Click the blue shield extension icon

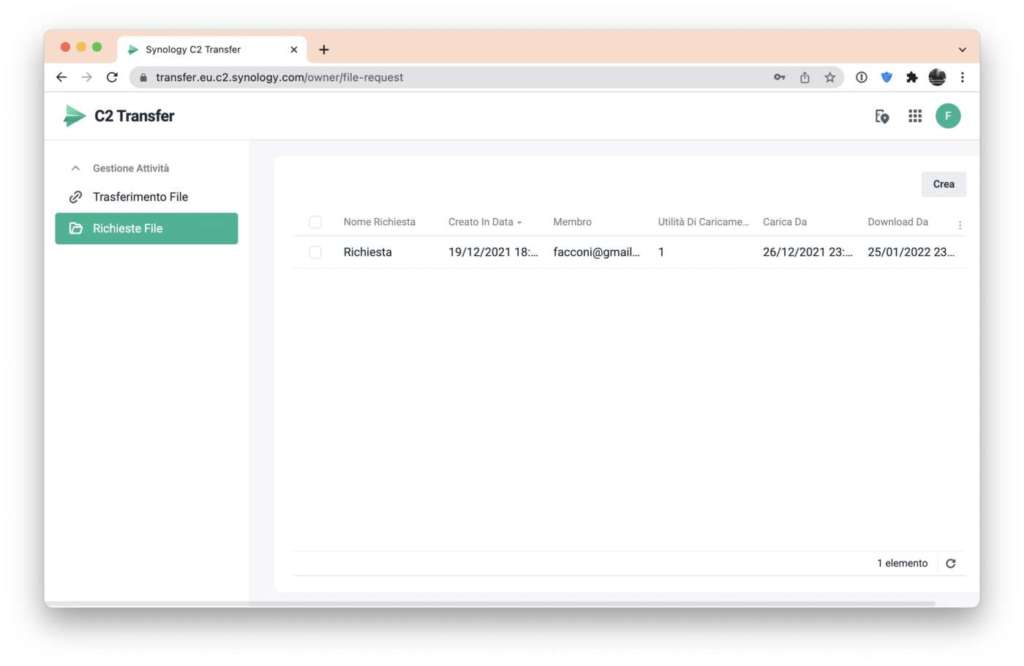tap(886, 77)
